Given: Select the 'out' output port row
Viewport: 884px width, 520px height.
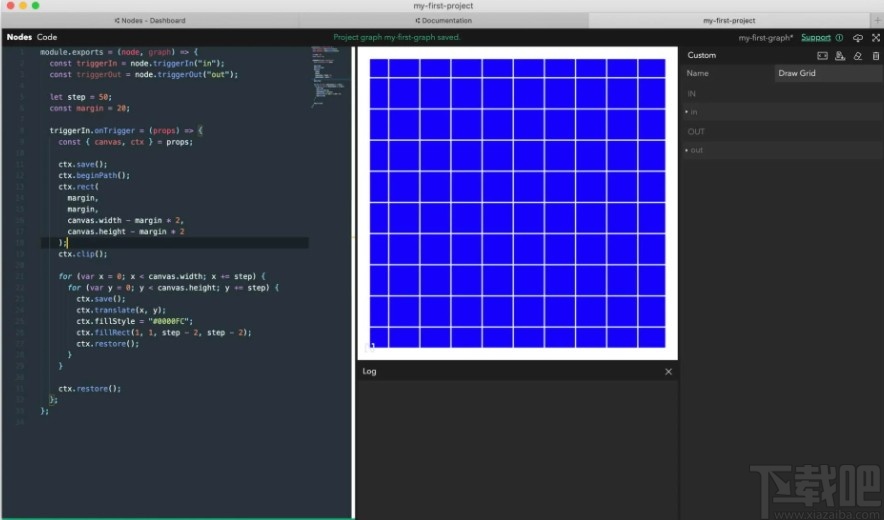Looking at the screenshot, I should coord(783,150).
